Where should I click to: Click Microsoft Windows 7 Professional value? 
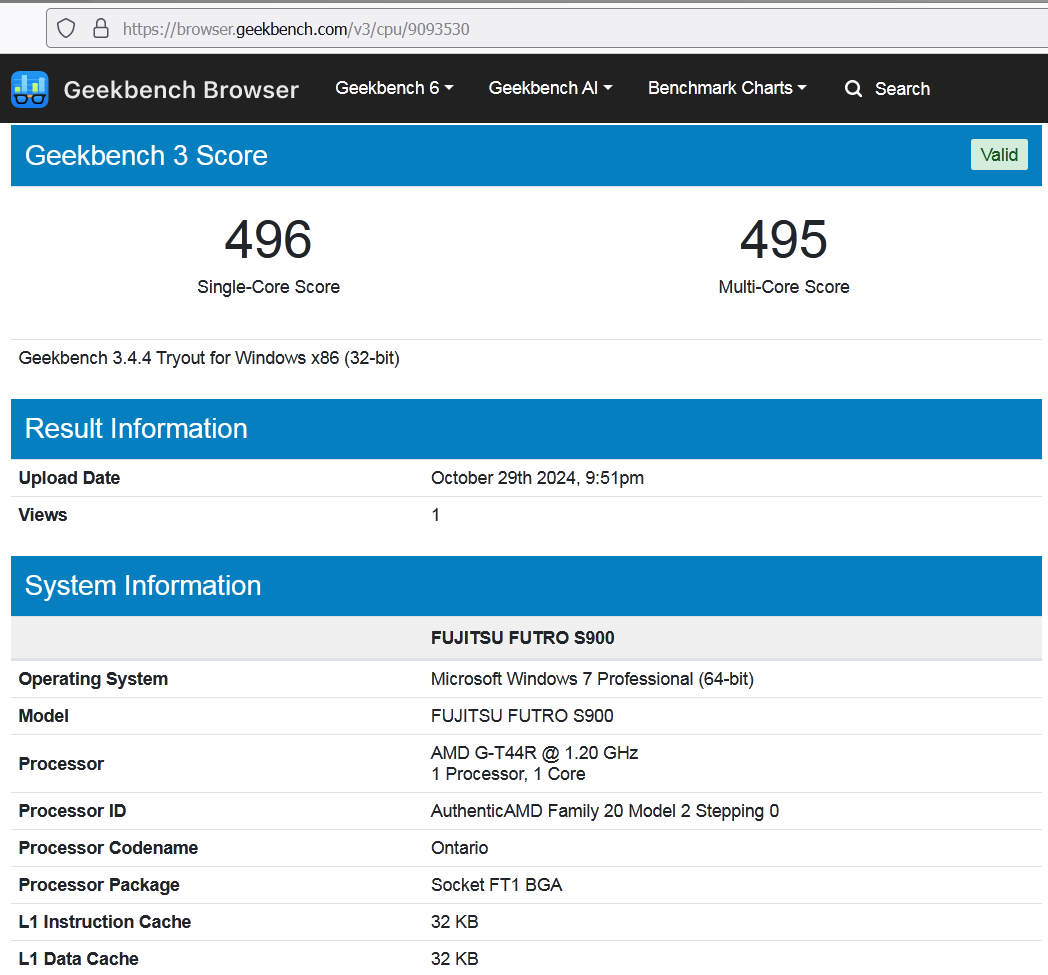[x=592, y=679]
